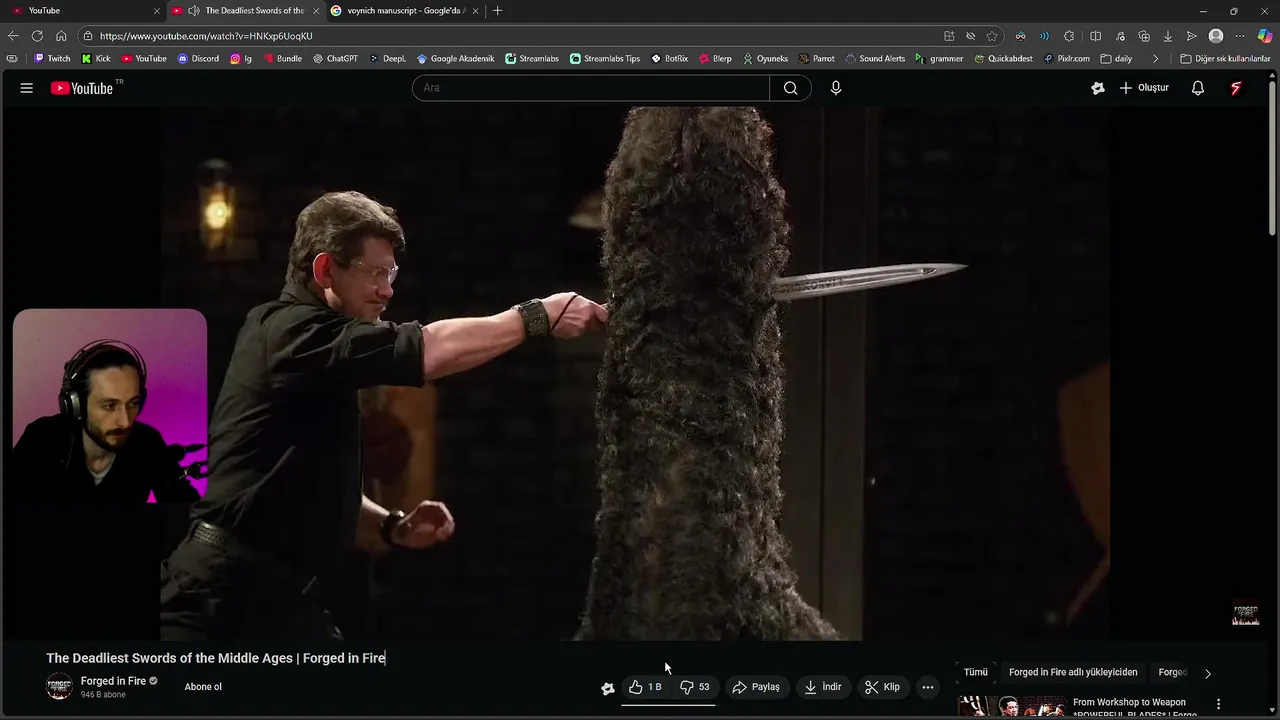
Task: Click the Forged in Fire channel avatar
Action: tap(59, 687)
